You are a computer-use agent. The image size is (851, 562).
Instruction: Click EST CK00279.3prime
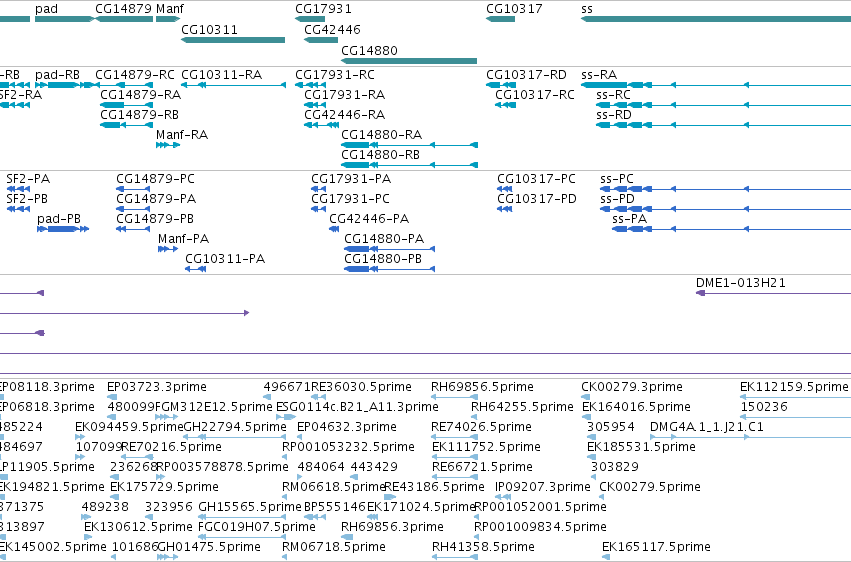point(632,387)
